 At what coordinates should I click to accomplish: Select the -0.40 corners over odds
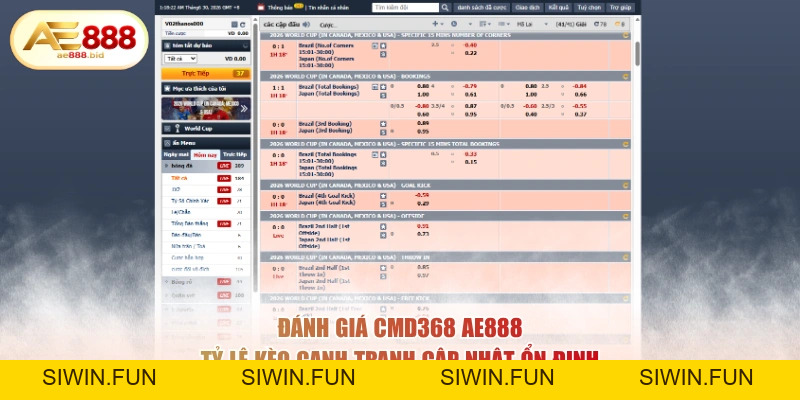click(470, 45)
